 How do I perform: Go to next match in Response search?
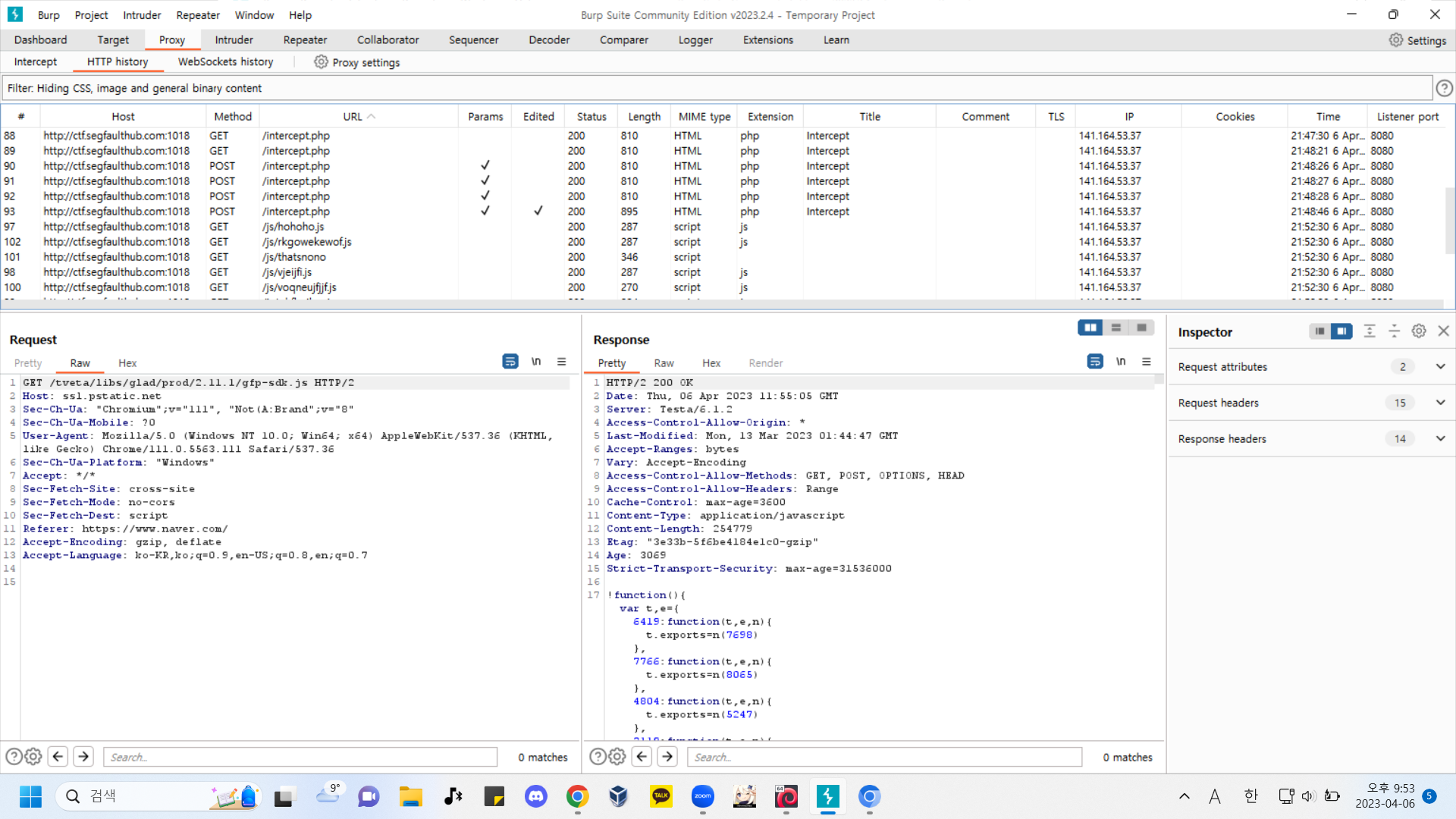(x=667, y=757)
